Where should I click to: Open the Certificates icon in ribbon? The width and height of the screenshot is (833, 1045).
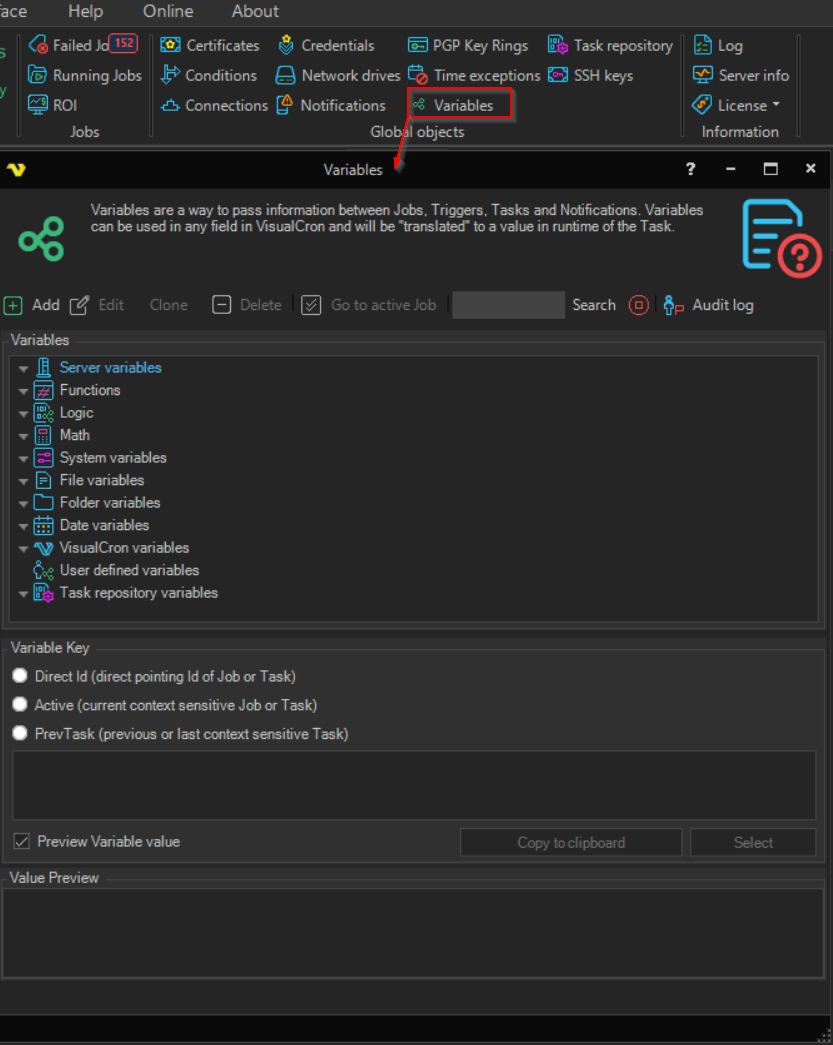(x=171, y=45)
